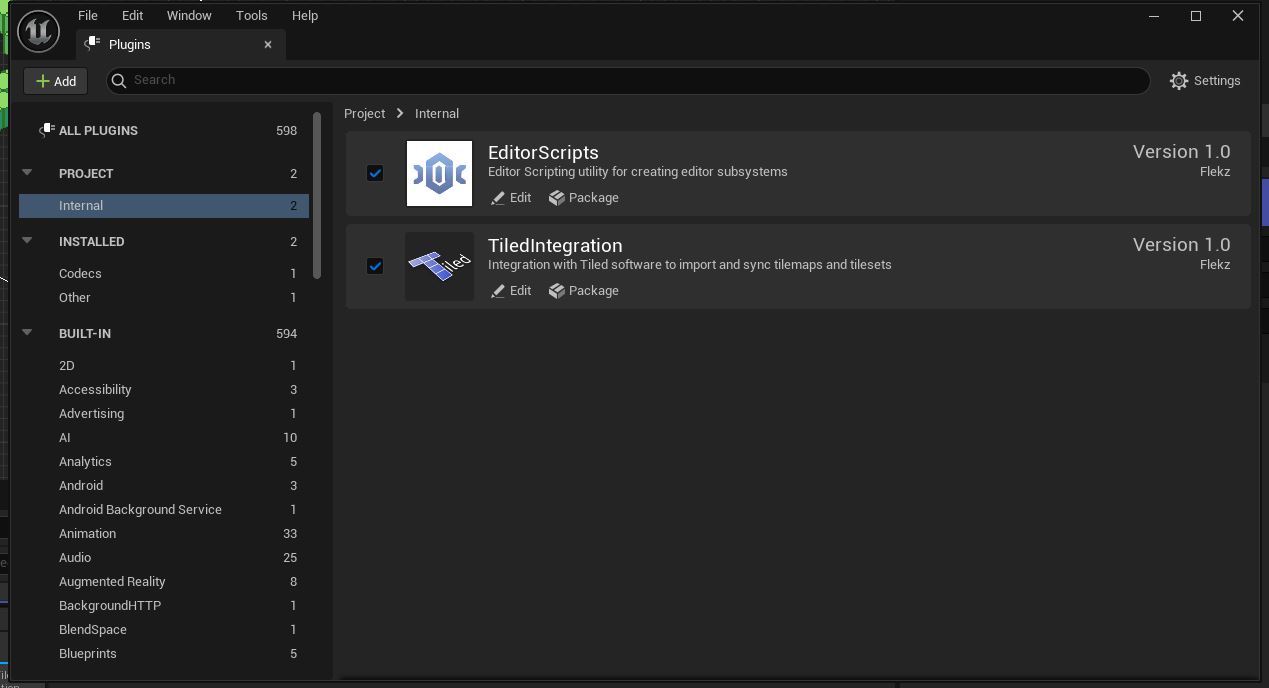Open the File menu
This screenshot has width=1269, height=688.
88,15
